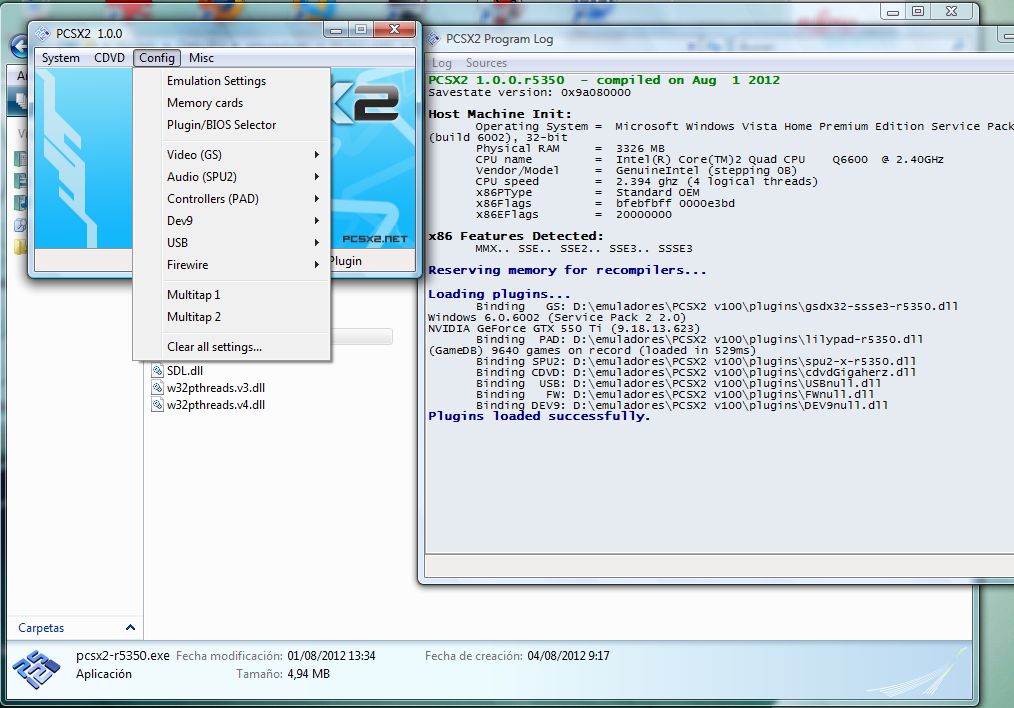Expand the Dev9 submenu arrow
Image resolution: width=1014 pixels, height=708 pixels.
click(x=317, y=220)
